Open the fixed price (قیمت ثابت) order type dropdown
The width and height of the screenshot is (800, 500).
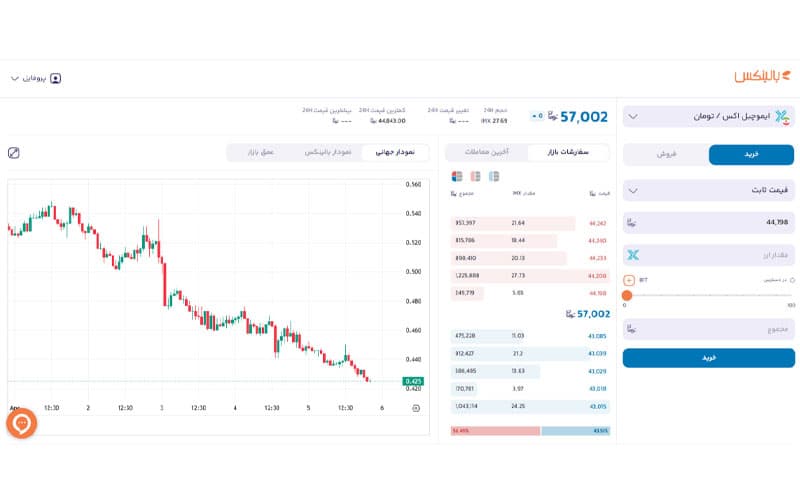click(708, 190)
